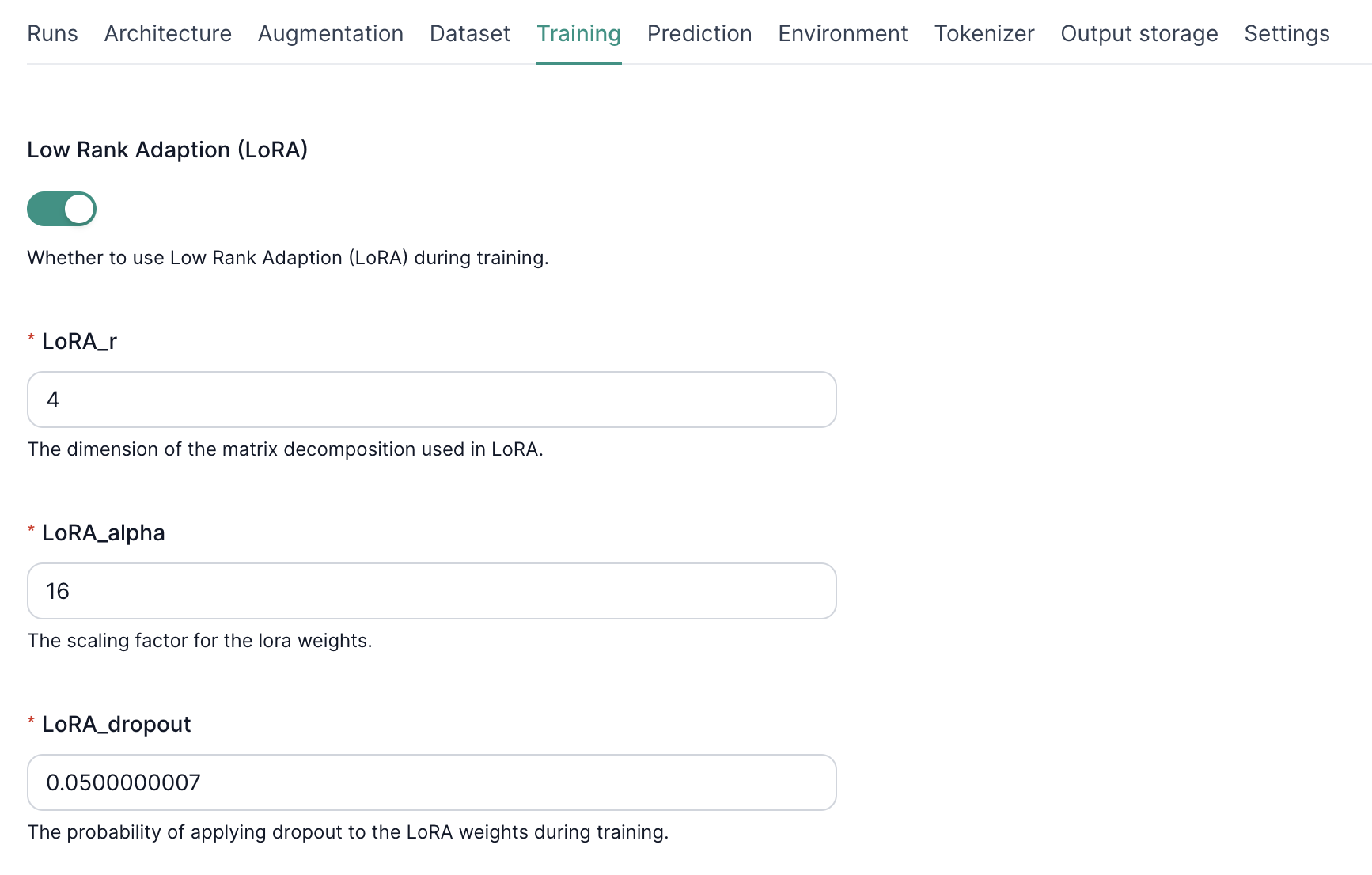
Task: Open the Tokenizer tab
Action: [x=984, y=33]
